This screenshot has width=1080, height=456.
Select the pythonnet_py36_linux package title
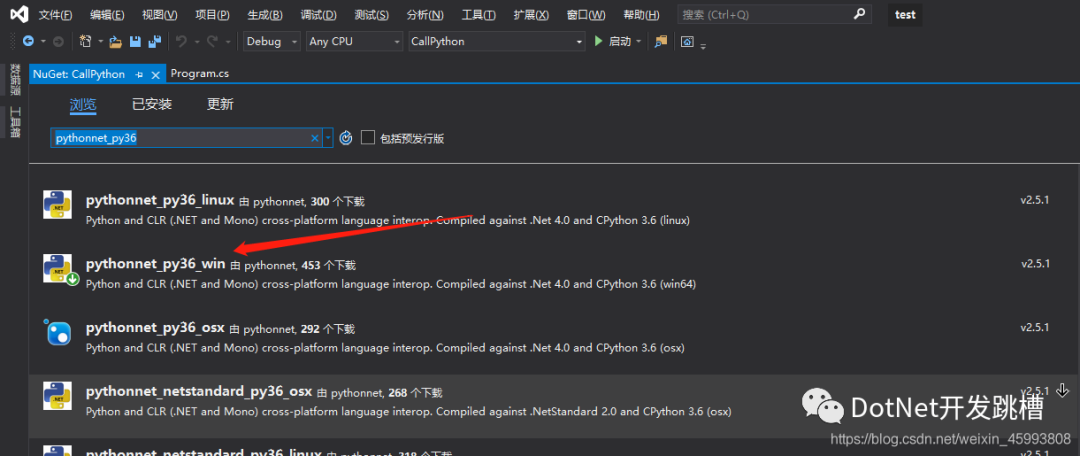click(x=160, y=200)
